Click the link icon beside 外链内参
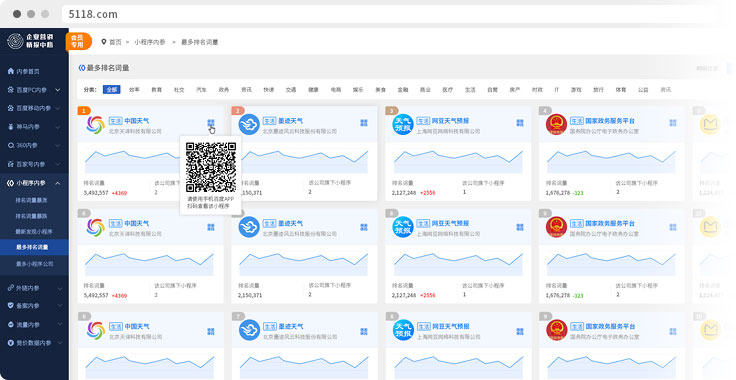Image resolution: width=736 pixels, height=380 pixels. click(11, 288)
